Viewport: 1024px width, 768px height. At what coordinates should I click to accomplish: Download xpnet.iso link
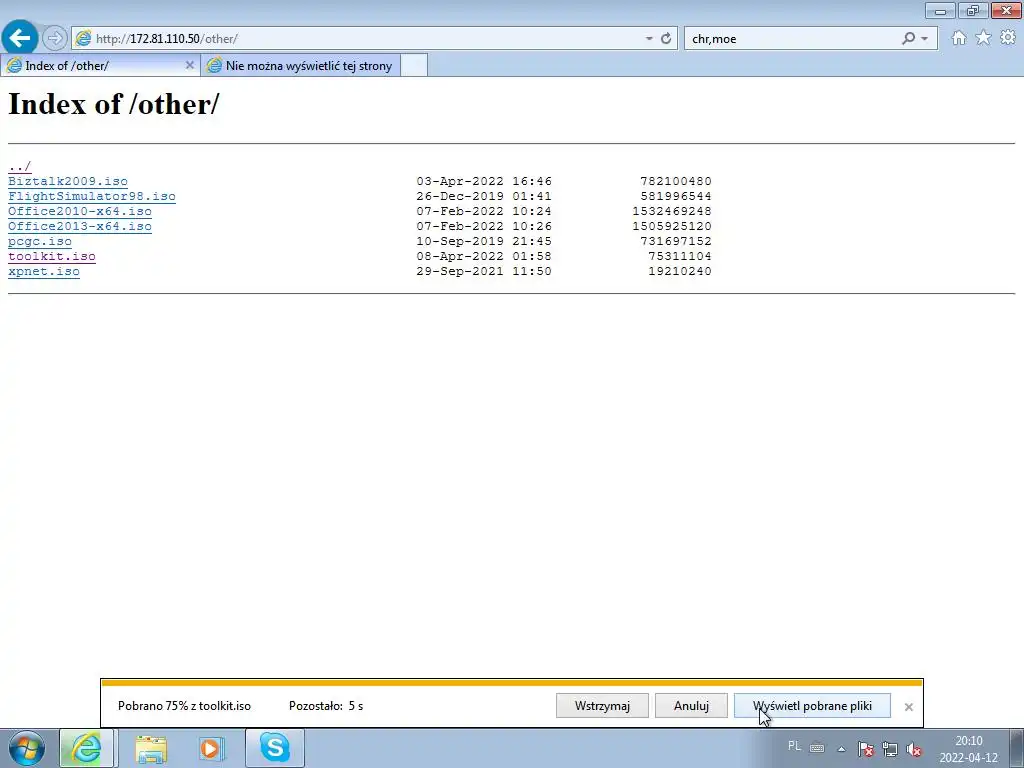pyautogui.click(x=44, y=272)
